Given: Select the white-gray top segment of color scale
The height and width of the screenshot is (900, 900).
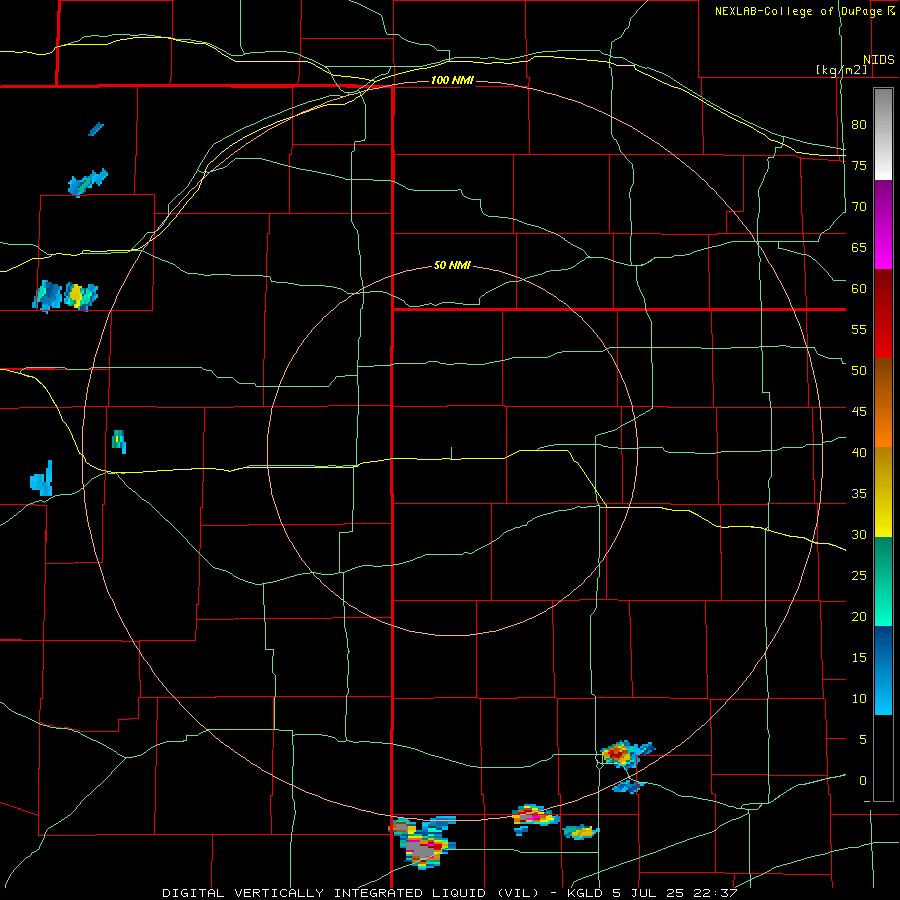Looking at the screenshot, I should pyautogui.click(x=883, y=134).
